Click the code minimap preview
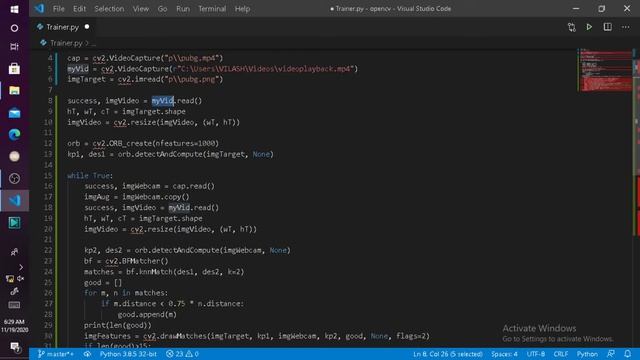 605,70
